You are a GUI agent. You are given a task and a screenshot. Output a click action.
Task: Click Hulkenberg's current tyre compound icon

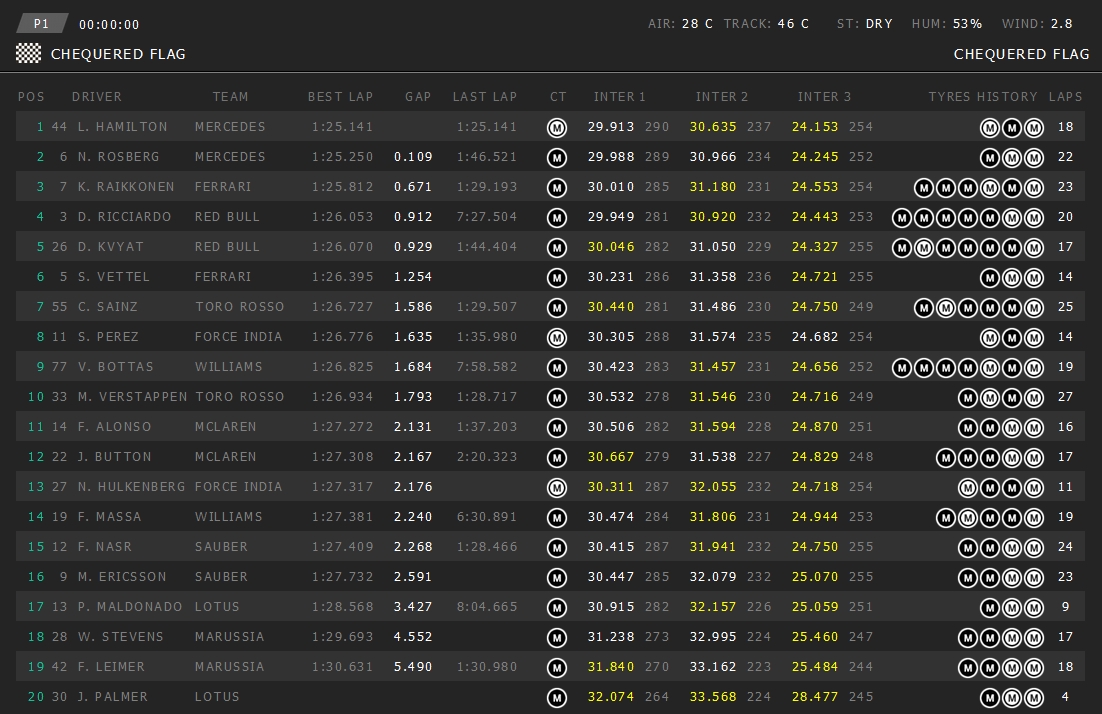pos(557,487)
